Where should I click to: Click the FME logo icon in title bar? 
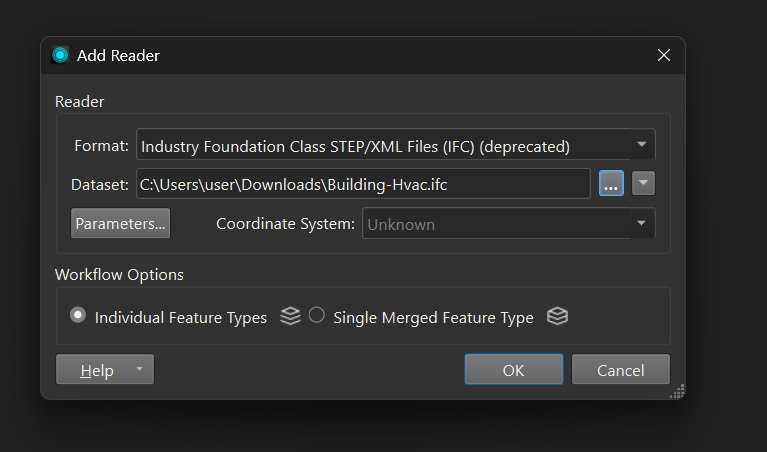(x=60, y=55)
